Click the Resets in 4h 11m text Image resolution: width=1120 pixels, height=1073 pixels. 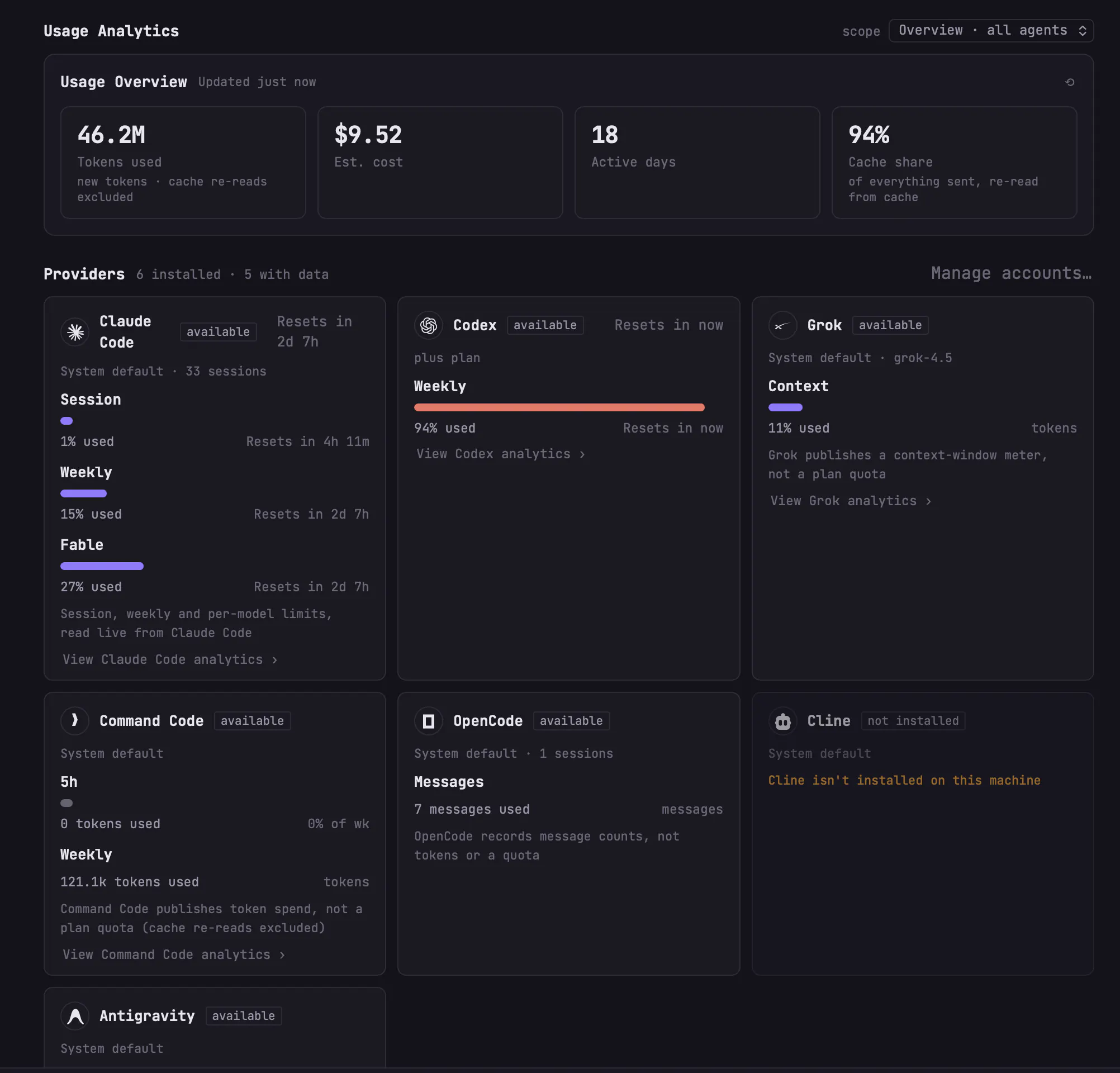click(x=307, y=441)
